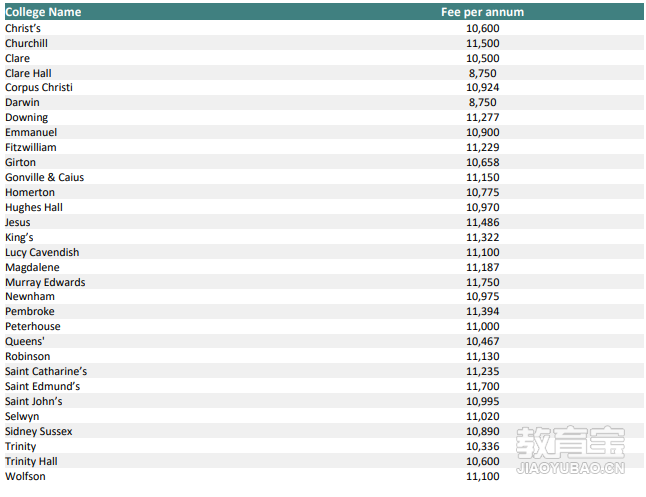The height and width of the screenshot is (497, 646).
Task: Click the Sidney Sussex college name
Action: 39,431
